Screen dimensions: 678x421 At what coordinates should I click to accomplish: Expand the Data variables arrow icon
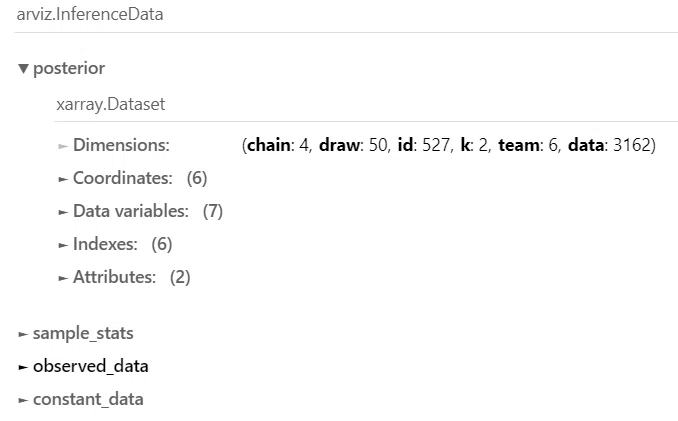(x=63, y=212)
